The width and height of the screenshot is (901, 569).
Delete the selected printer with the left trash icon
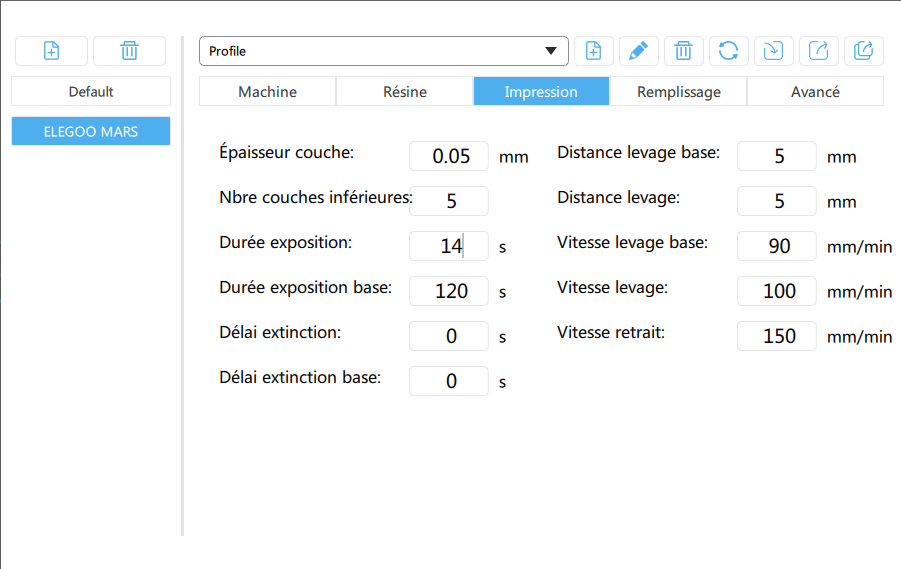pos(129,51)
